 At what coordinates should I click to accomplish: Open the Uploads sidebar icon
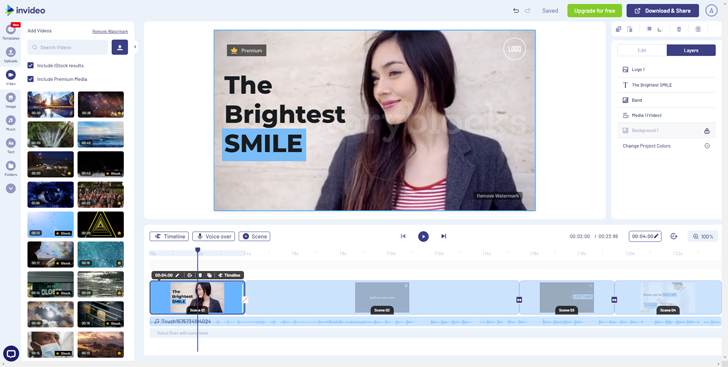pos(11,54)
